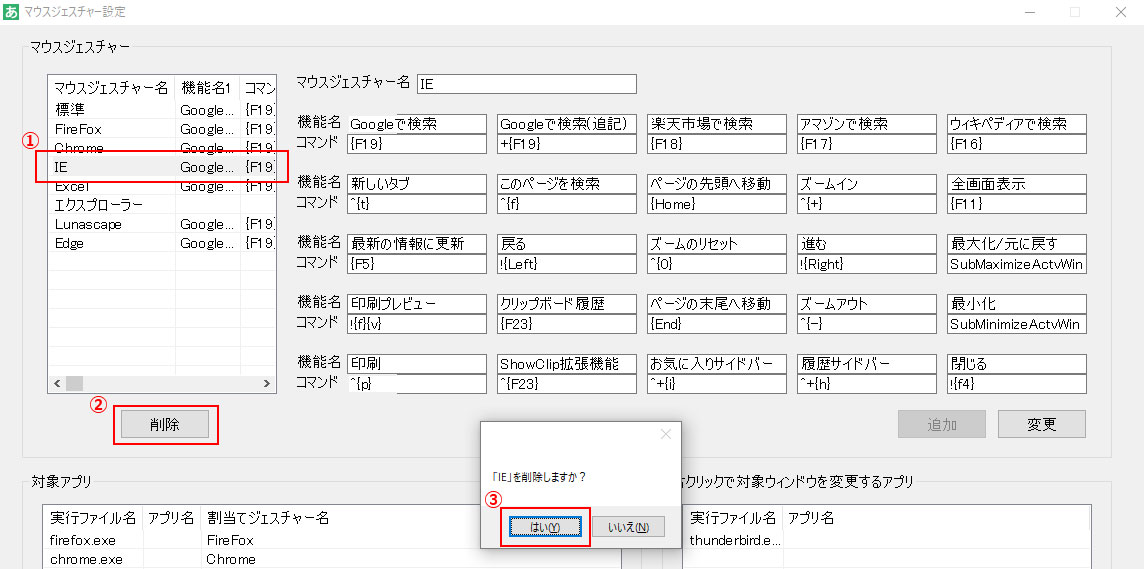Select firefox.exe in the 対象アプリ list
Screen dimensions: 1144x569
coord(332,541)
